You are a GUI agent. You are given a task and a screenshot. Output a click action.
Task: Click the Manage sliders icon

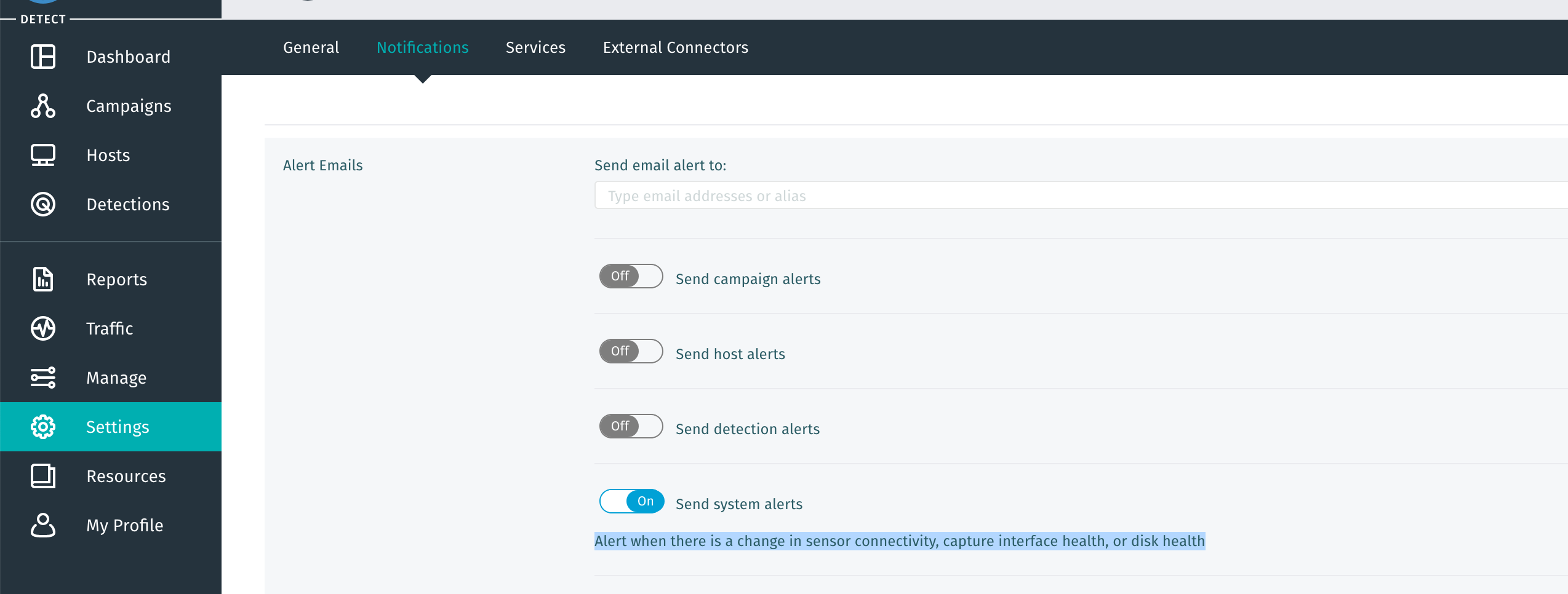[x=43, y=378]
